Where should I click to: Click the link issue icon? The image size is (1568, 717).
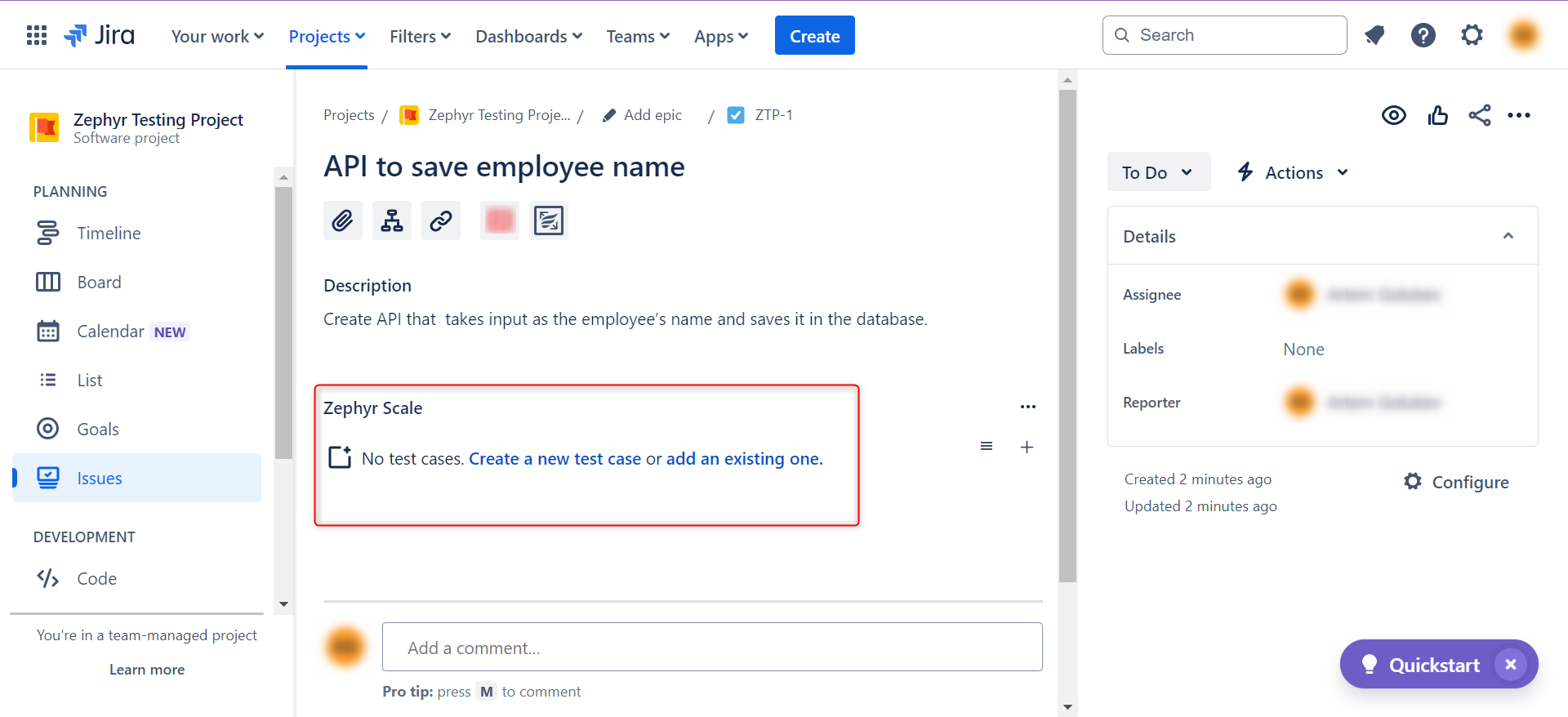click(x=441, y=220)
